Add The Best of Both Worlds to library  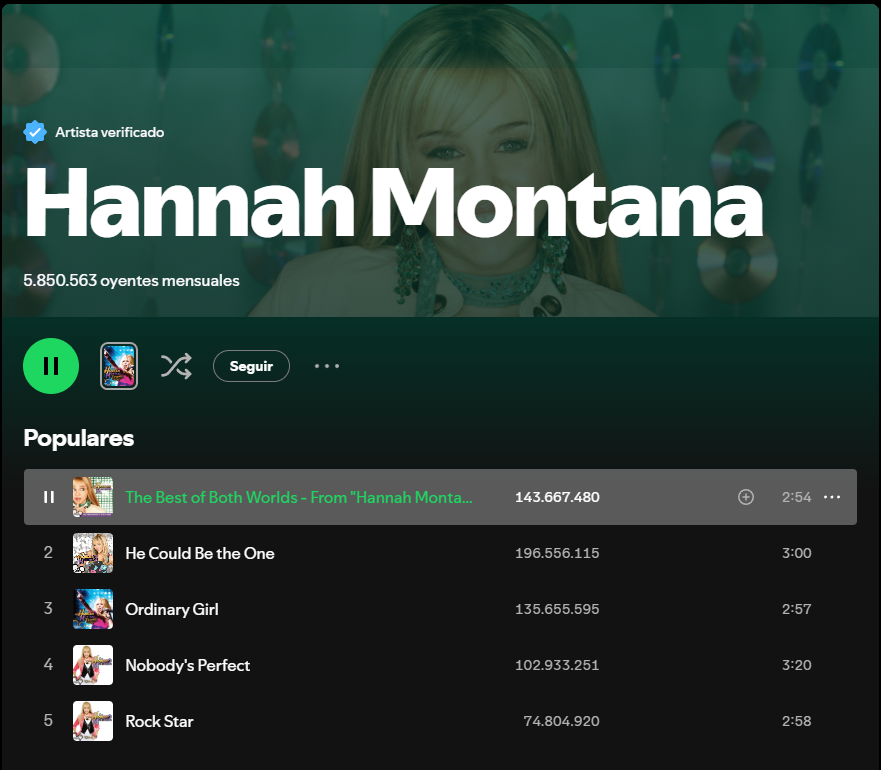(745, 497)
